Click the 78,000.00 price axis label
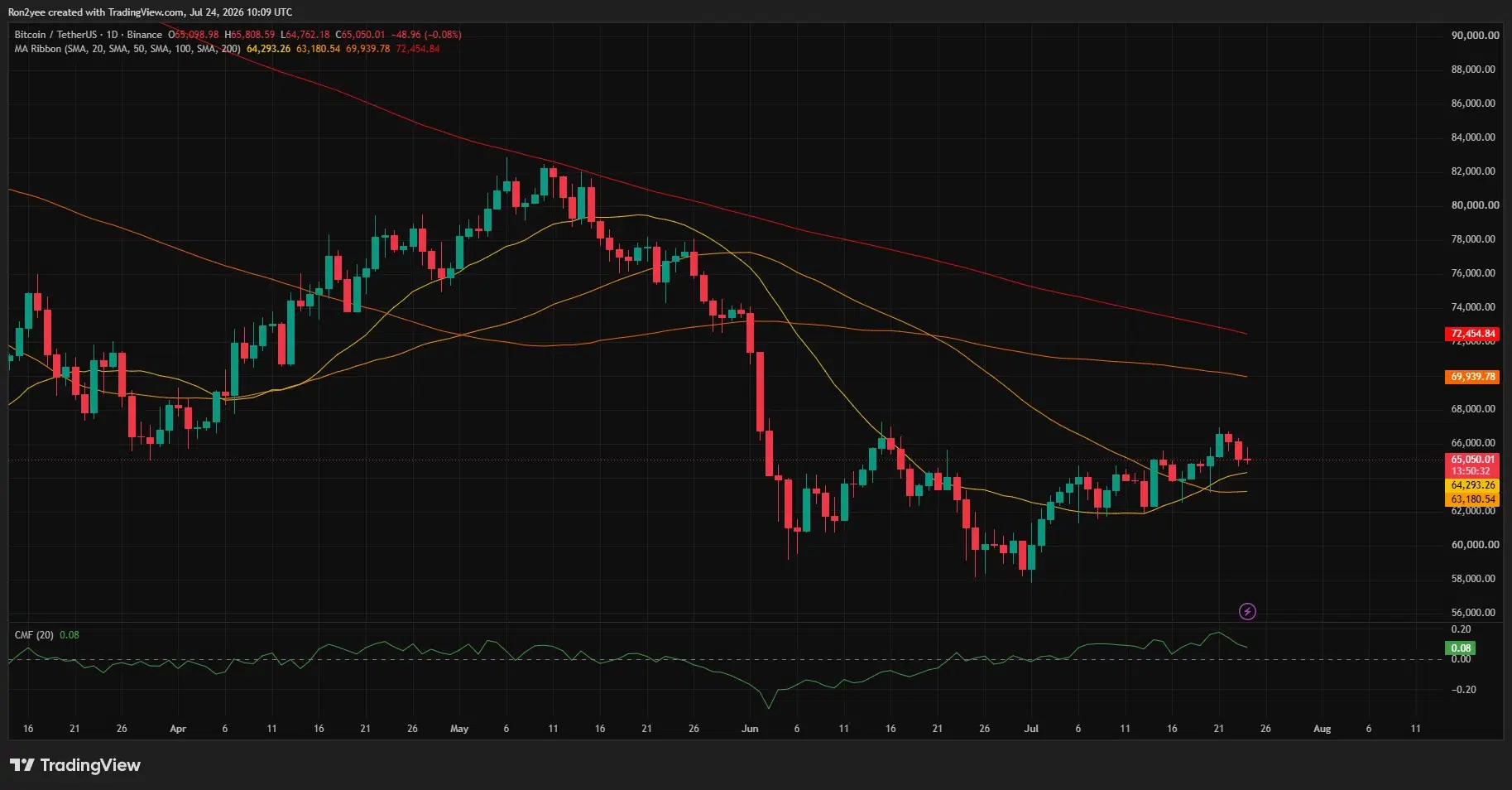 tap(1473, 239)
